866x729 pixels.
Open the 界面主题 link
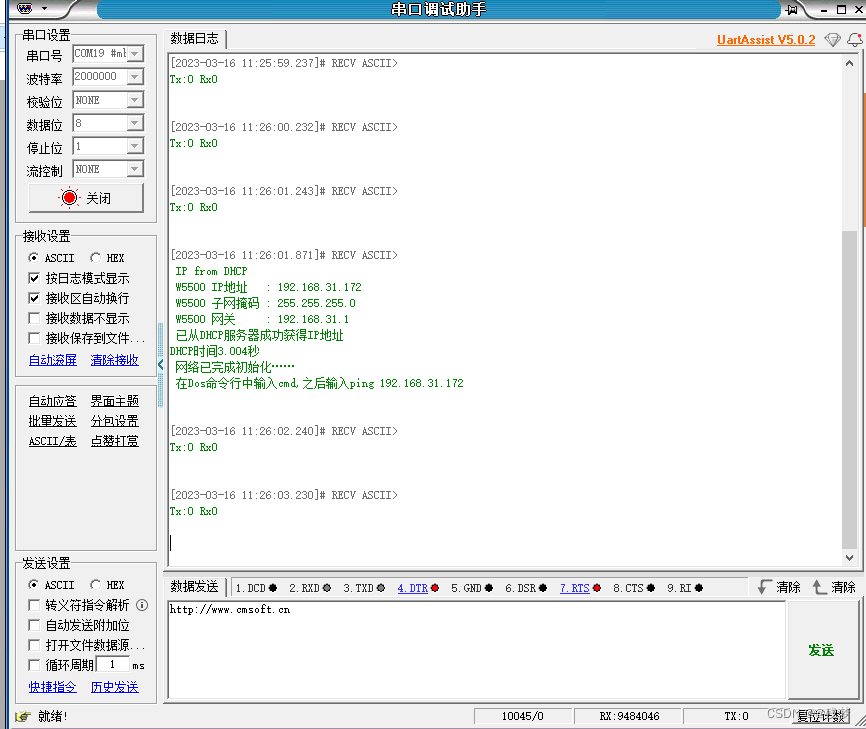pyautogui.click(x=114, y=400)
